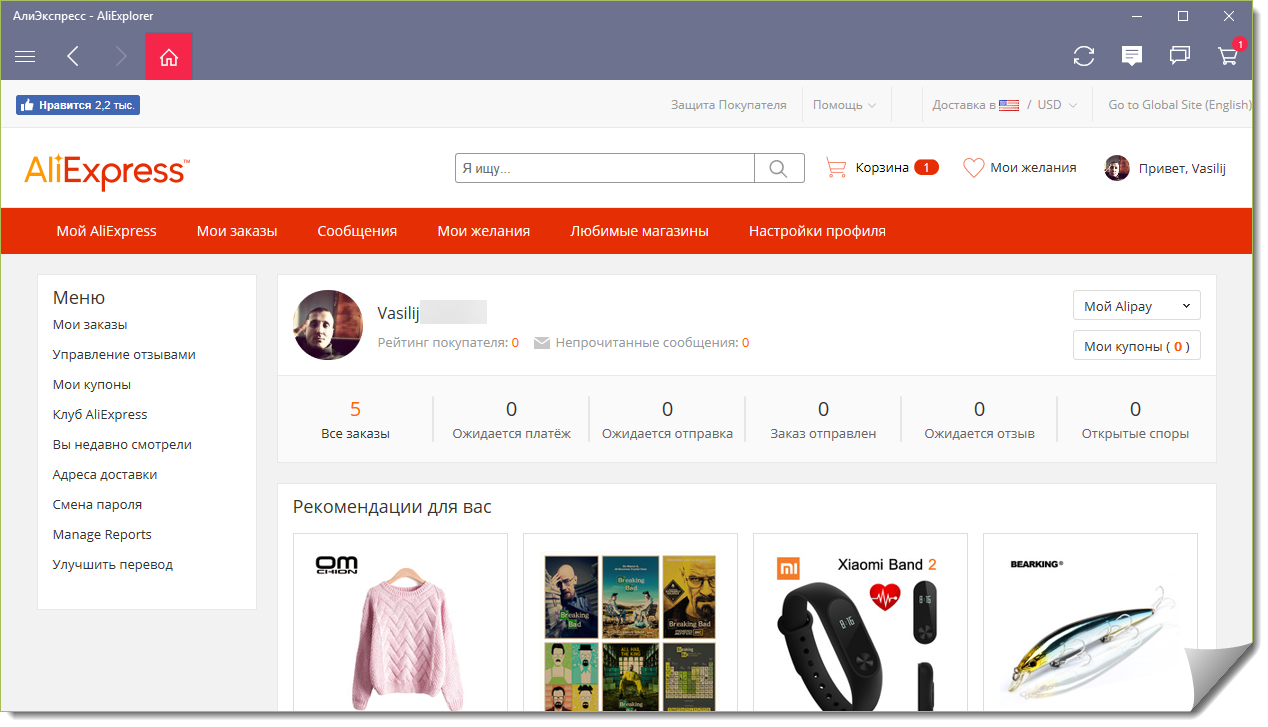The image size is (1268, 727).
Task: Select Адреса доставки in the left menu
Action: point(105,475)
